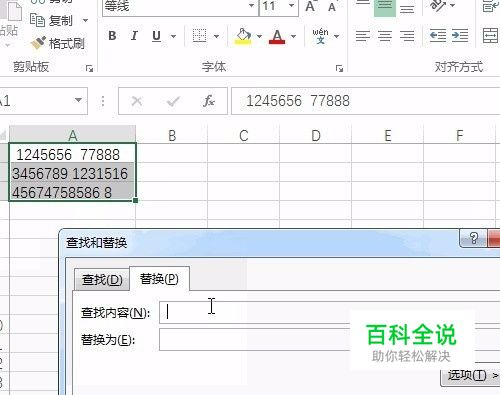Toggle Italic formatting
The image size is (500, 395).
(134, 36)
